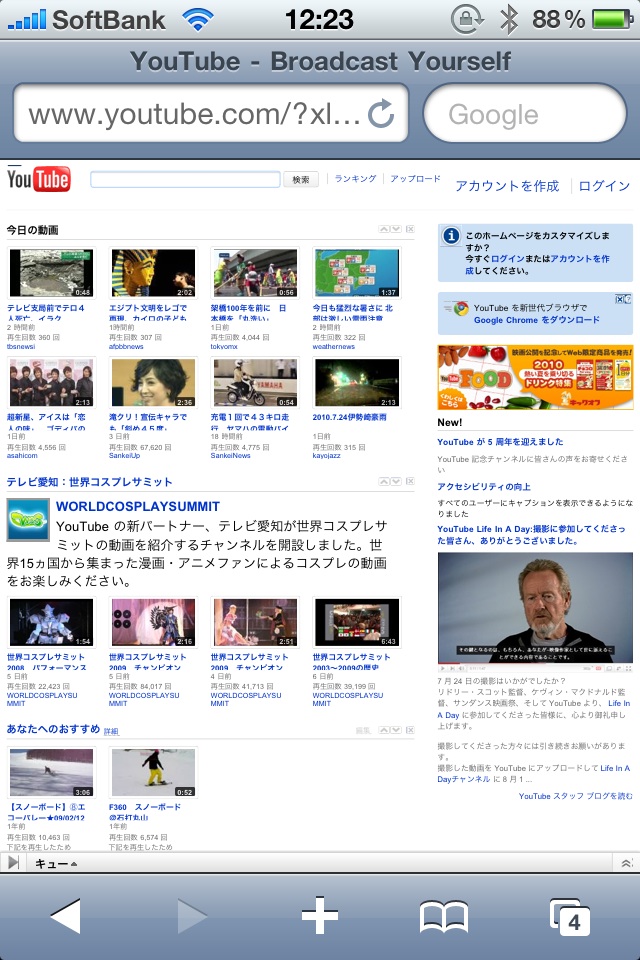Play the queue using the play icon
The height and width of the screenshot is (960, 640).
(13, 863)
